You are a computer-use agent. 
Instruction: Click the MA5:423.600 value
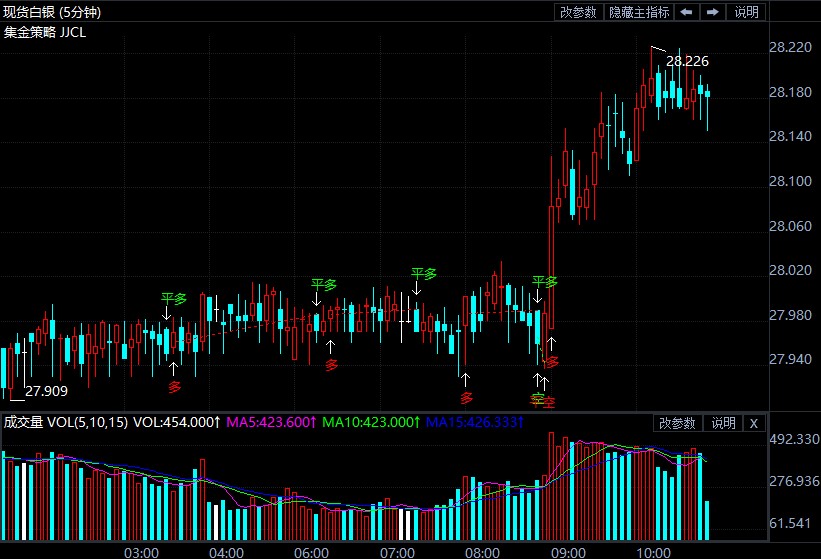[271, 422]
